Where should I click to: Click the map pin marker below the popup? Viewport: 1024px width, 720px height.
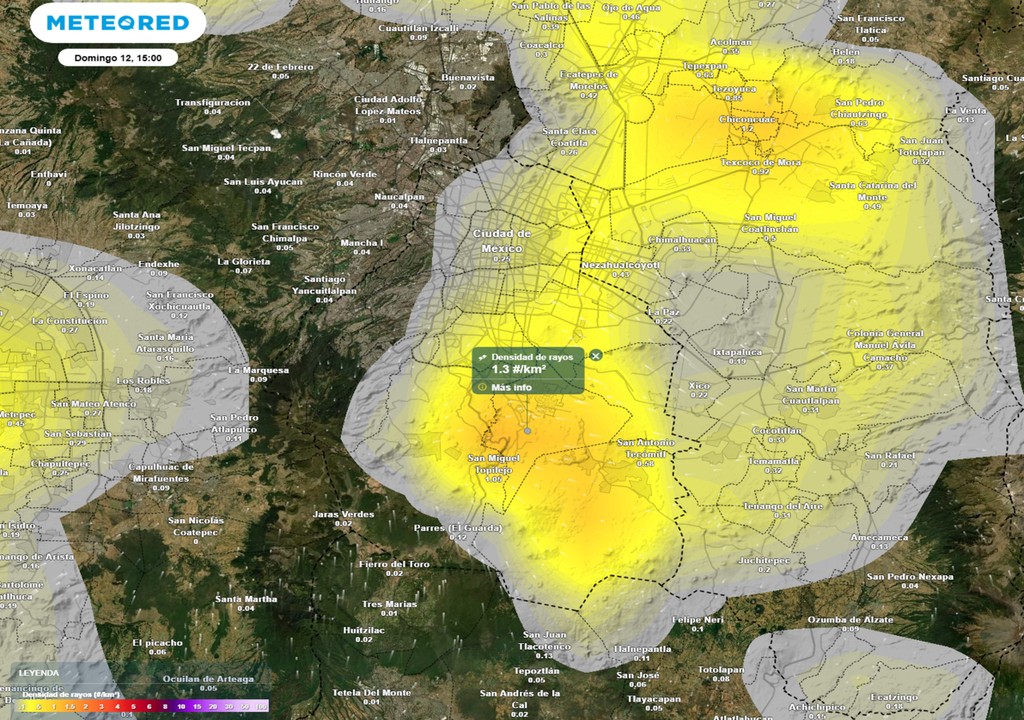click(527, 430)
